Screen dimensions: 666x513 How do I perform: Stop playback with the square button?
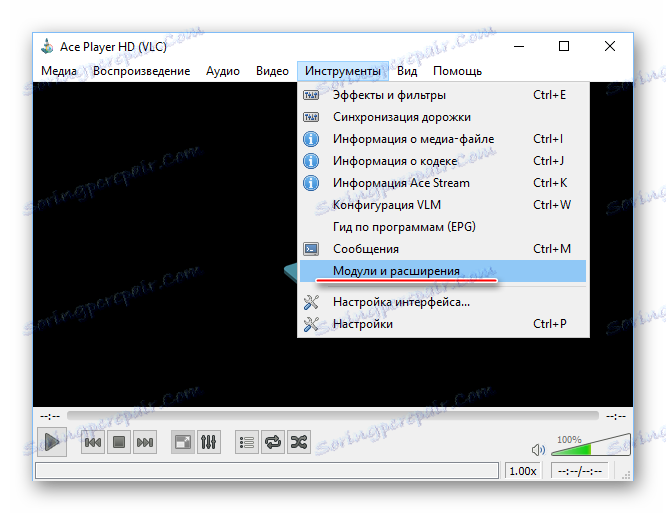(119, 443)
